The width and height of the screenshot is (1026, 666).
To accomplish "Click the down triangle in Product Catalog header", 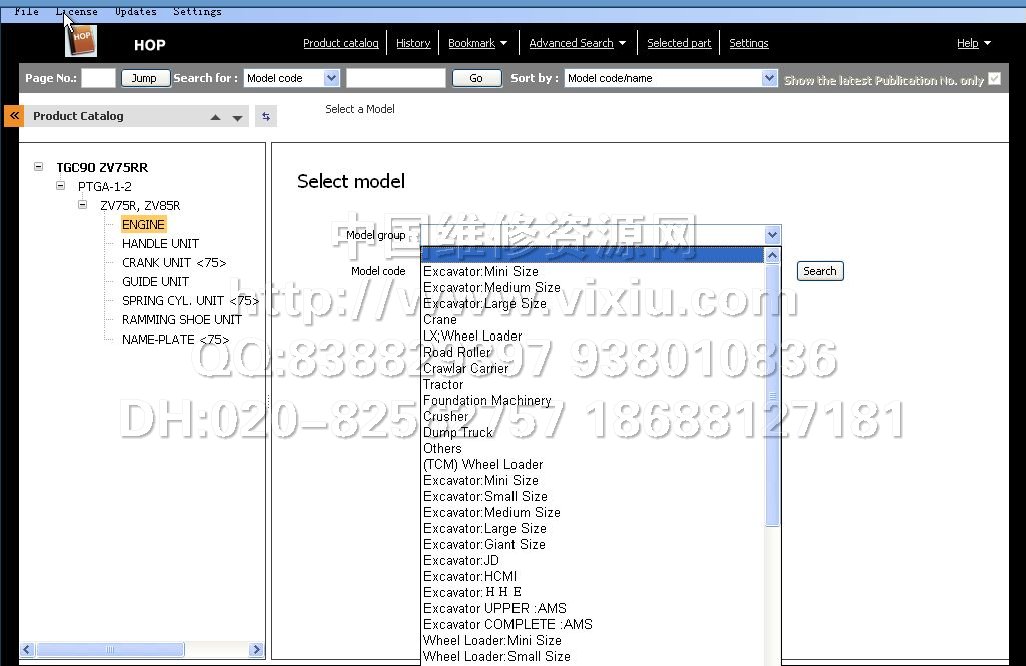I will [x=237, y=117].
